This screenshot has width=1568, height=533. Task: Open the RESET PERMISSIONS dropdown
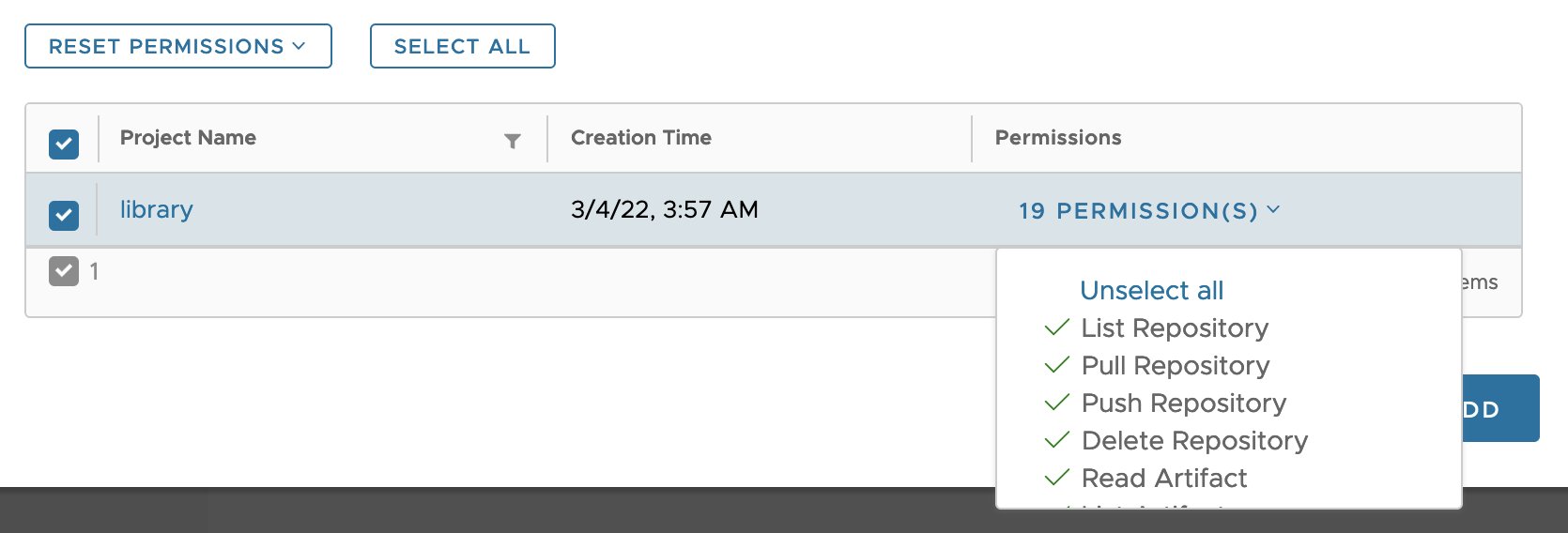point(178,46)
